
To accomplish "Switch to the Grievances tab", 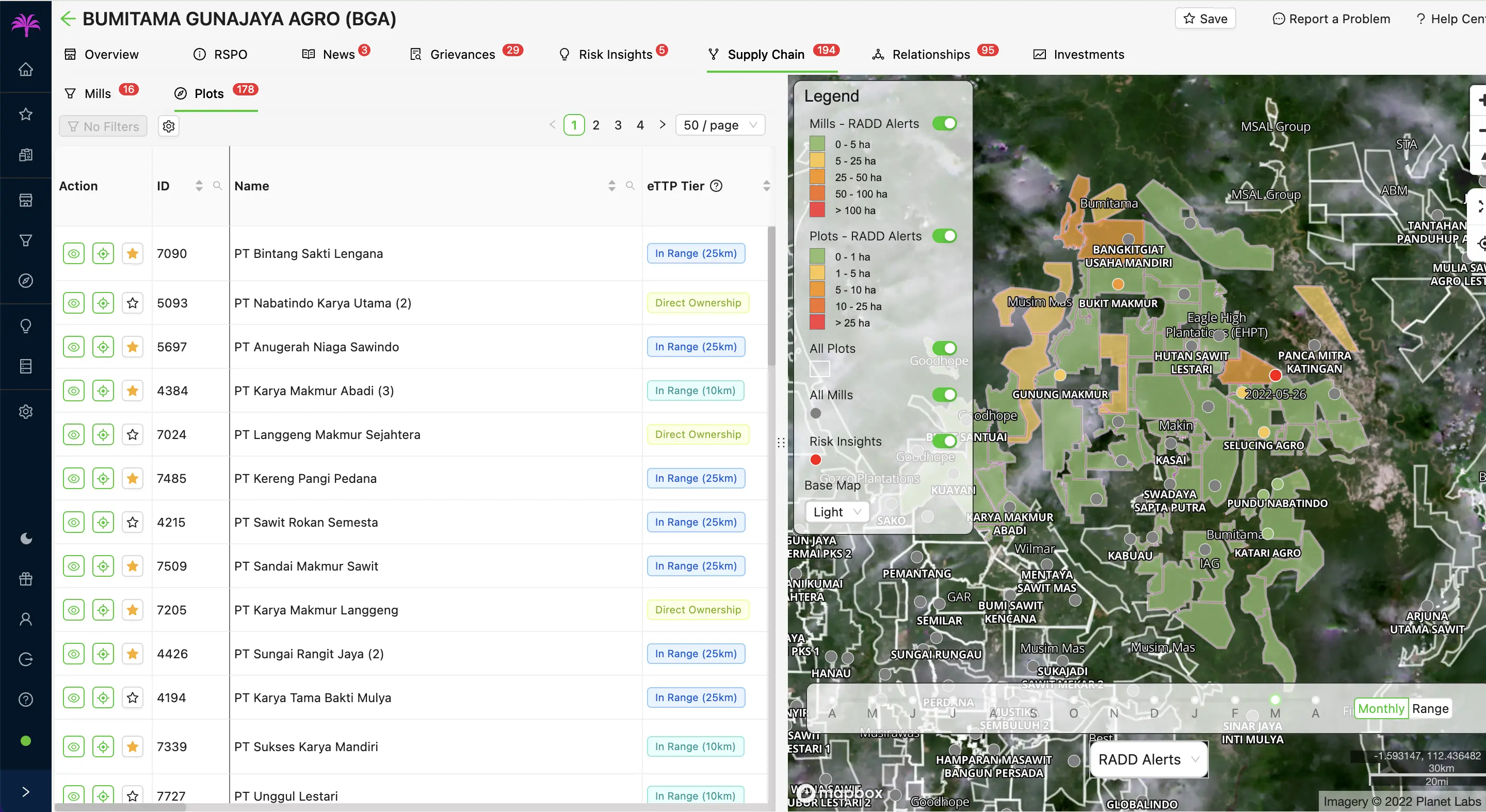I will (462, 55).
